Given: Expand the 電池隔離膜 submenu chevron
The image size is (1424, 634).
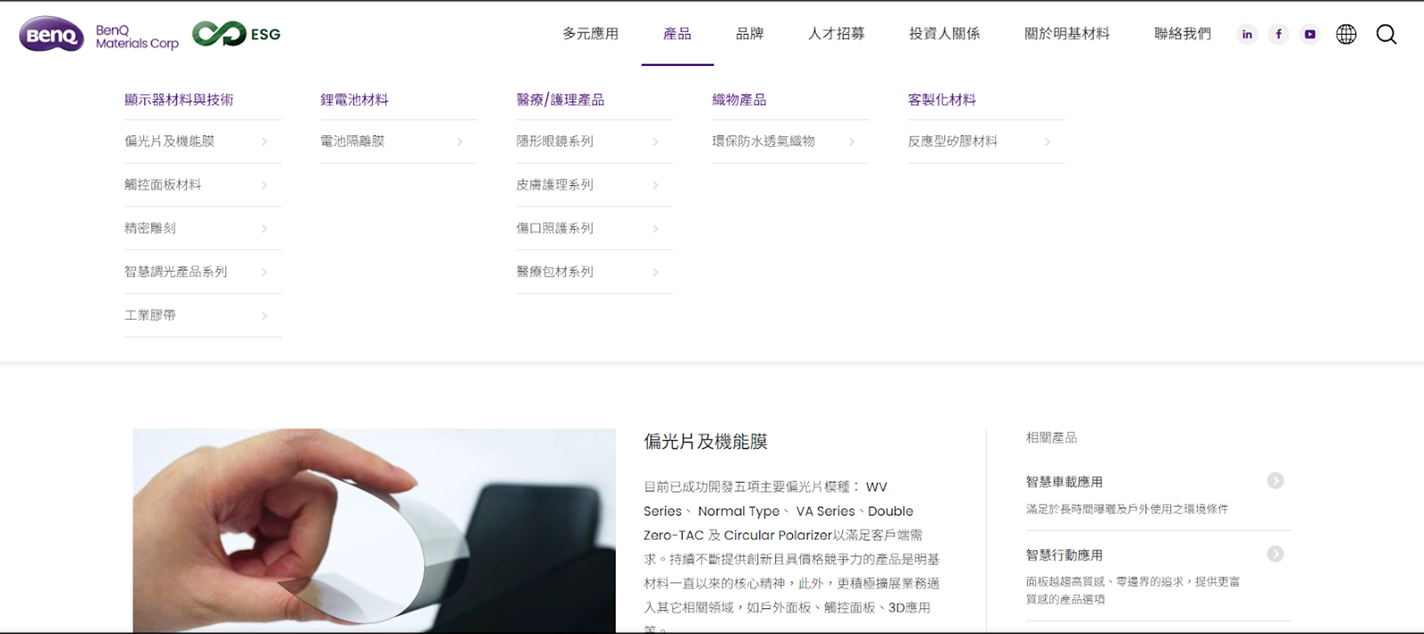Looking at the screenshot, I should 460,142.
